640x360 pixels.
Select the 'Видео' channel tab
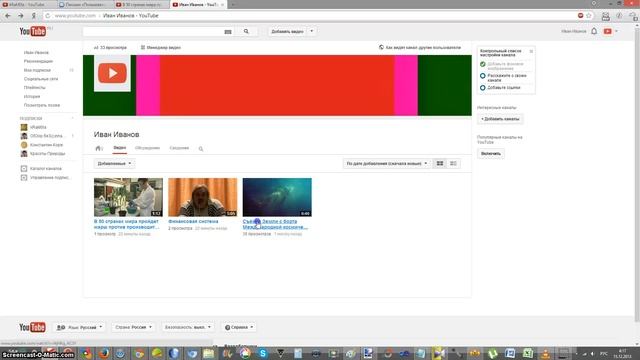click(120, 148)
